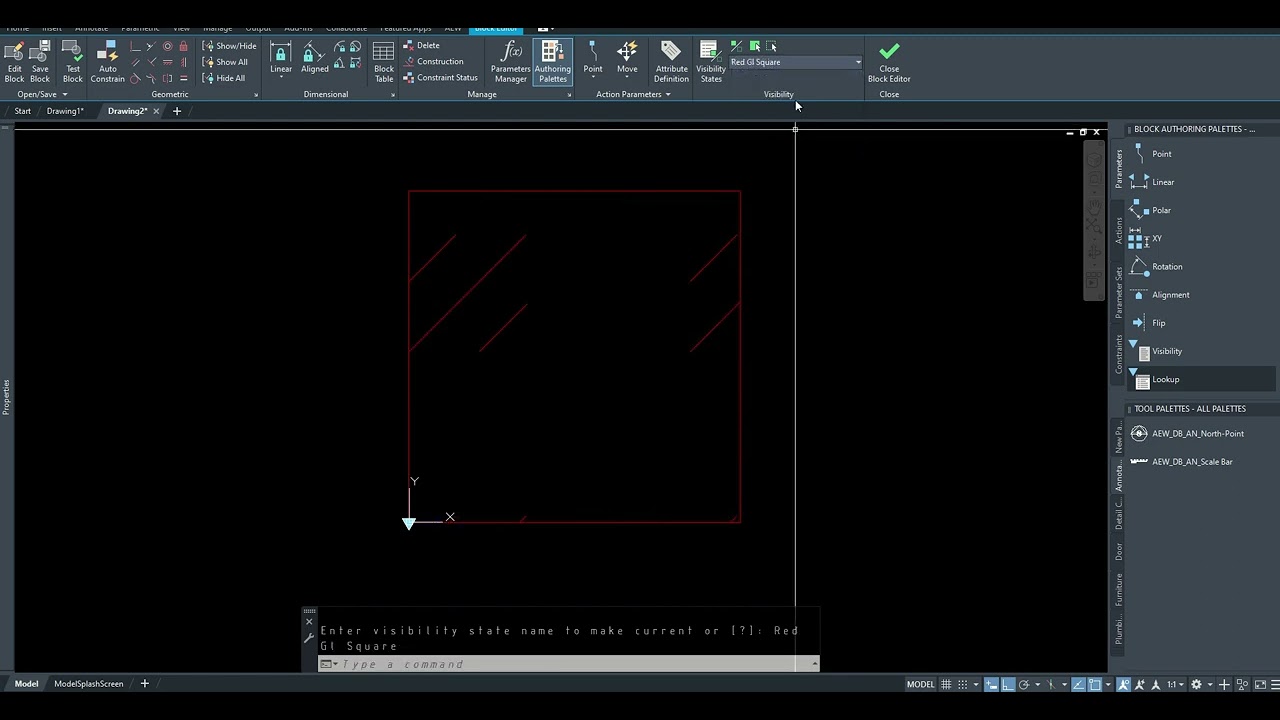Apply Auto Constrain tool
Image resolution: width=1280 pixels, height=720 pixels.
pos(107,62)
